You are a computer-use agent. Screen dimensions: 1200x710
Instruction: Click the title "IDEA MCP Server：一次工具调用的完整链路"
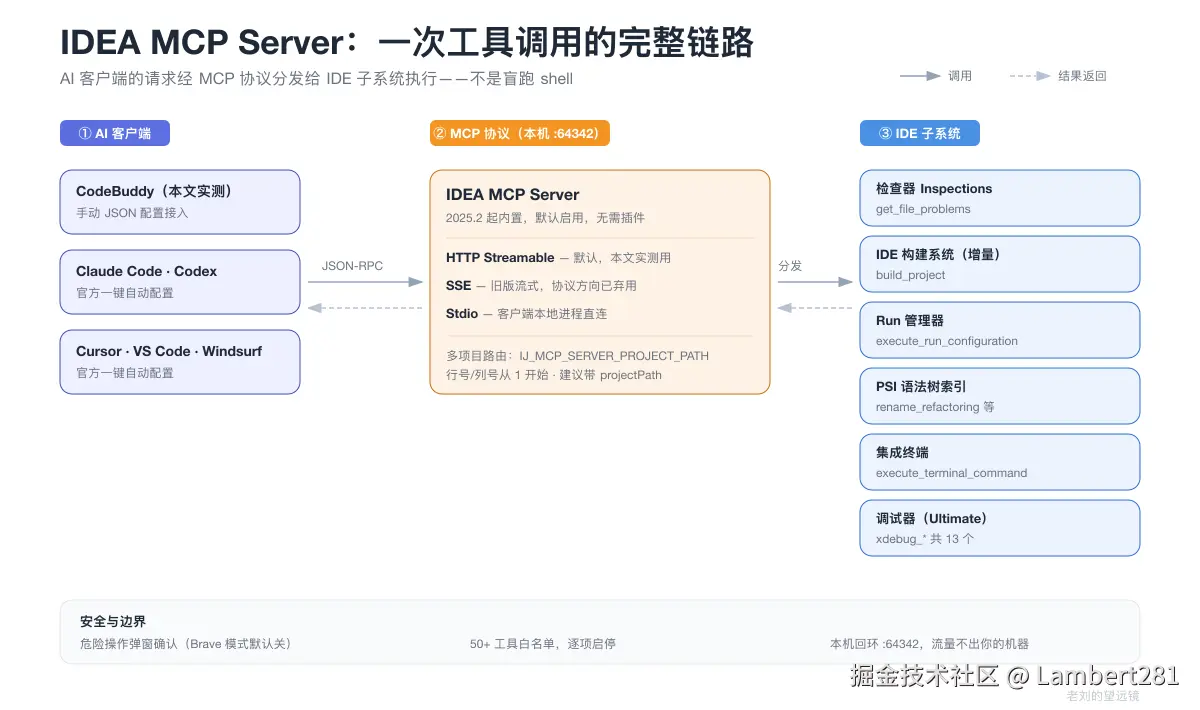click(x=407, y=42)
